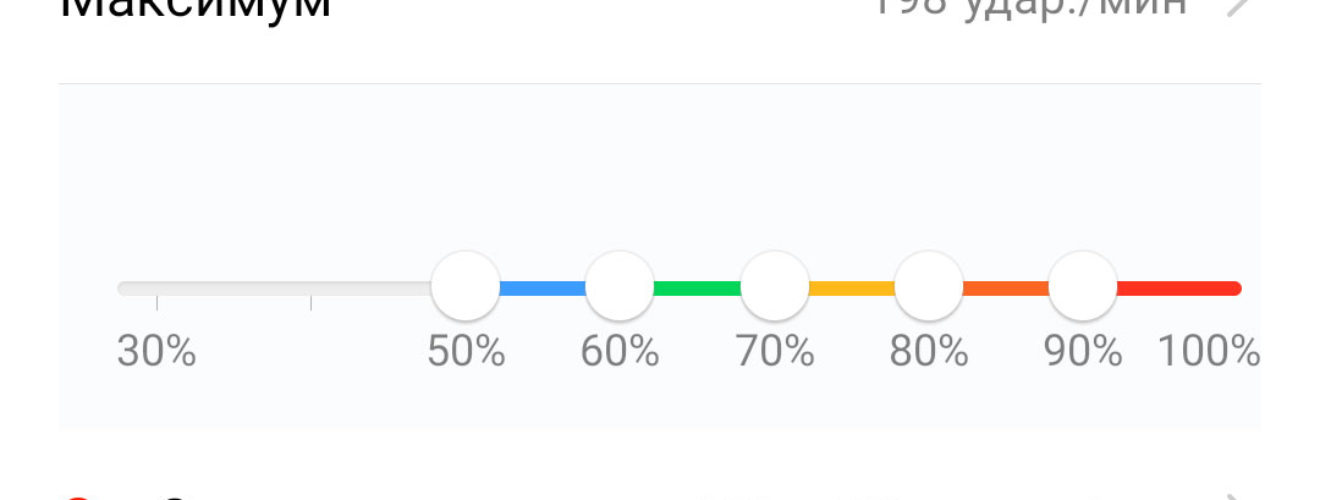
Task: Select the 50% slider handle
Action: coord(465,286)
